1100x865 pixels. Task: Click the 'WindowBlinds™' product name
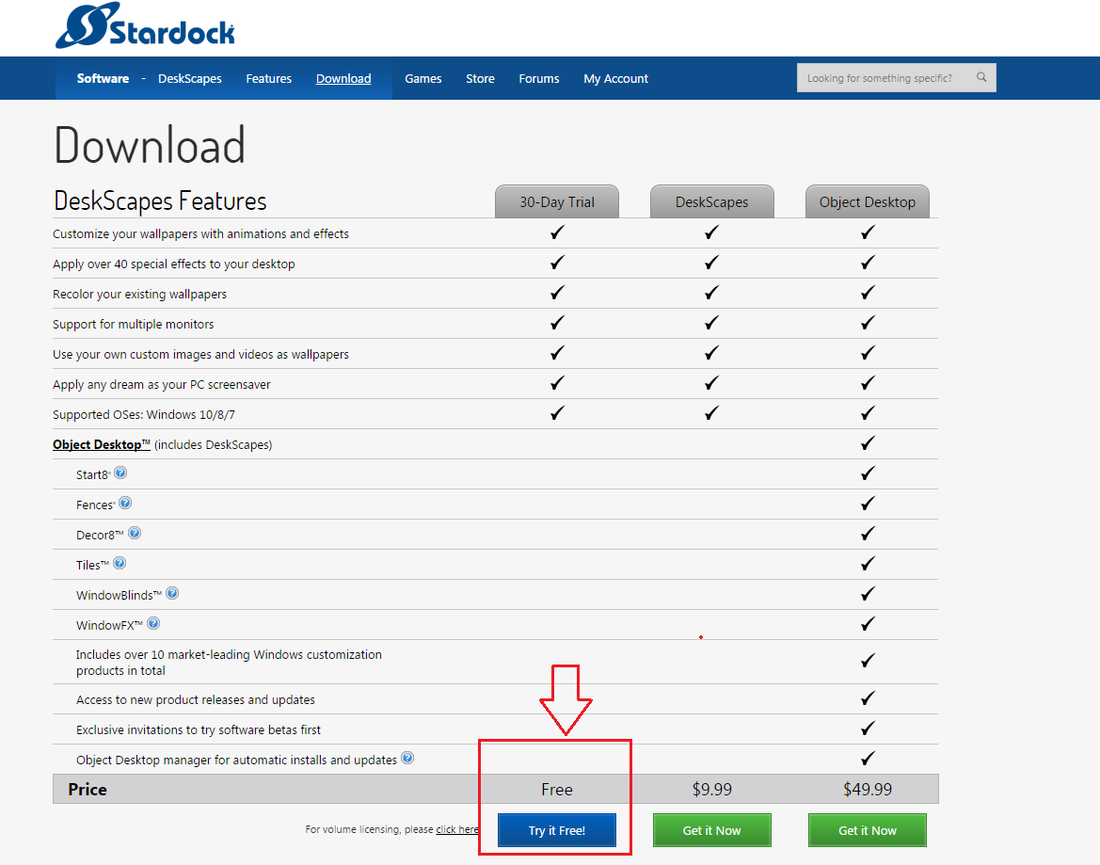point(119,595)
